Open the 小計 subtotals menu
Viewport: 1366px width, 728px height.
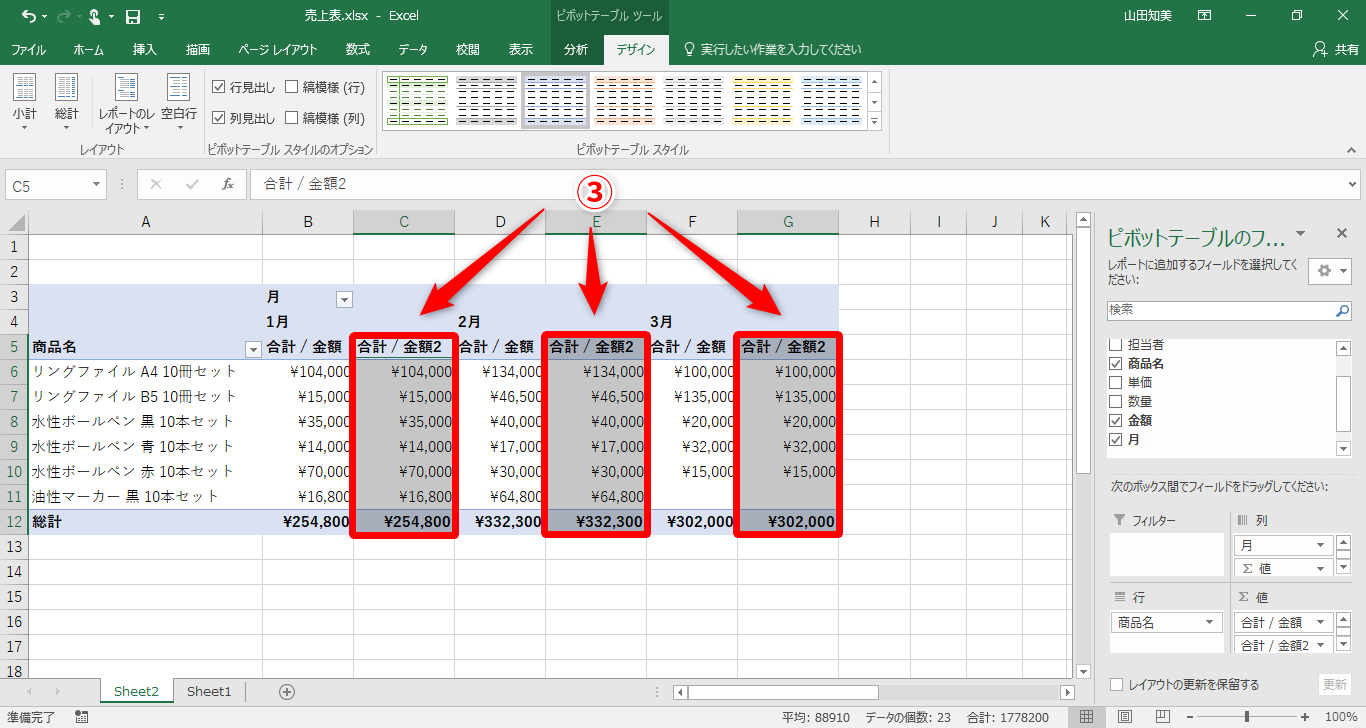[25, 102]
